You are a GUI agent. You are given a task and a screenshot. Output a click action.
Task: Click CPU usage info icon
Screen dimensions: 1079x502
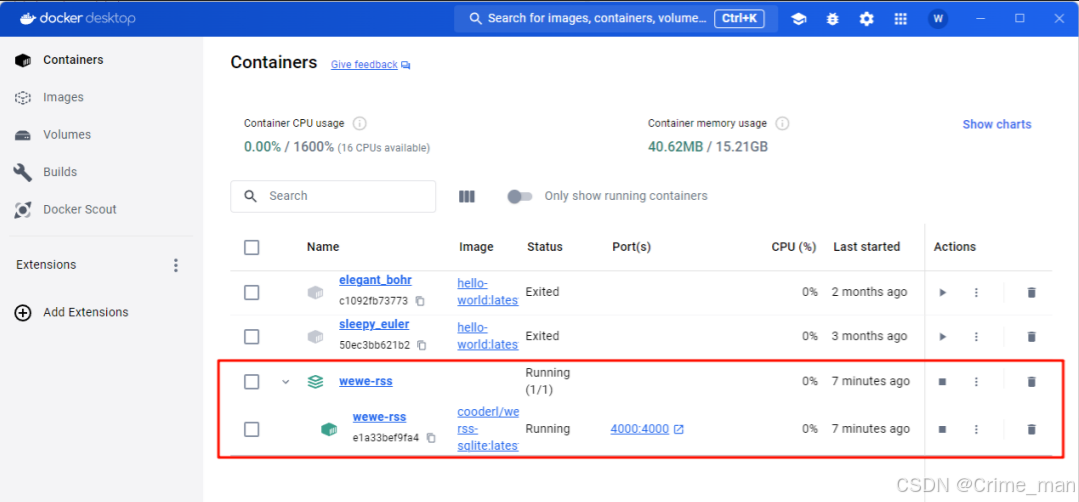coord(359,124)
